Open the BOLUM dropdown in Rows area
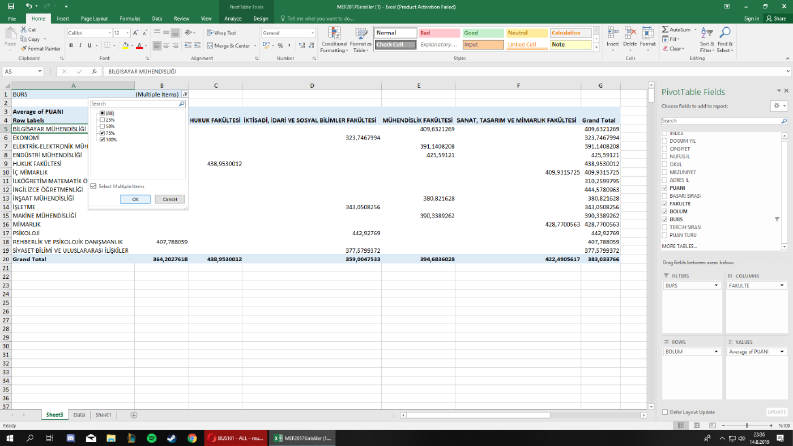Screen dimensions: 793x446 click(716, 351)
